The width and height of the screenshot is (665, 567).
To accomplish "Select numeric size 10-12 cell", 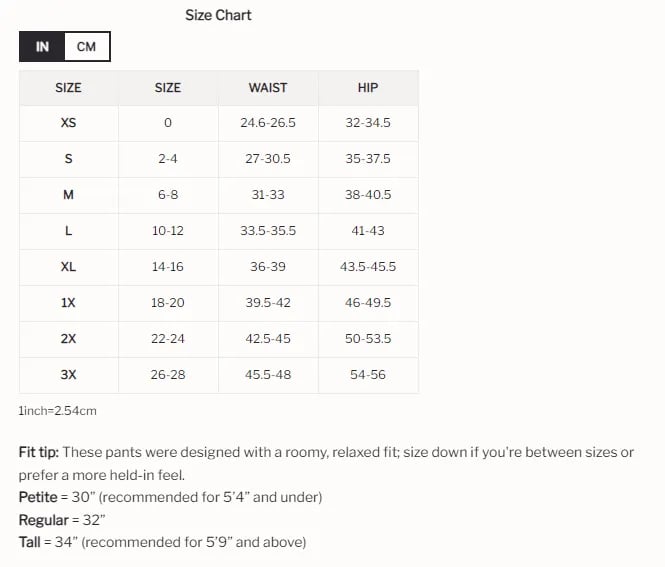I will (168, 231).
